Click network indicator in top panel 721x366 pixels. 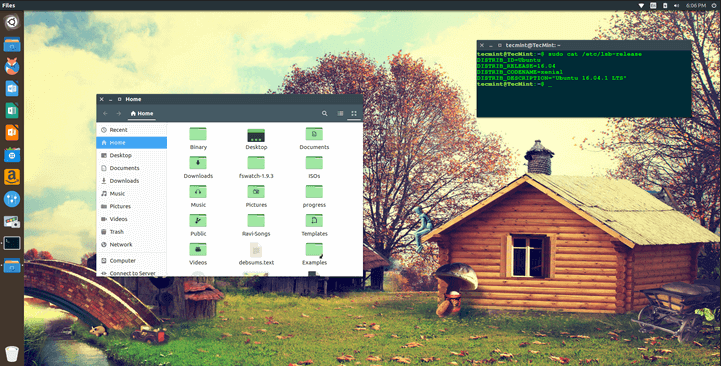(x=641, y=6)
